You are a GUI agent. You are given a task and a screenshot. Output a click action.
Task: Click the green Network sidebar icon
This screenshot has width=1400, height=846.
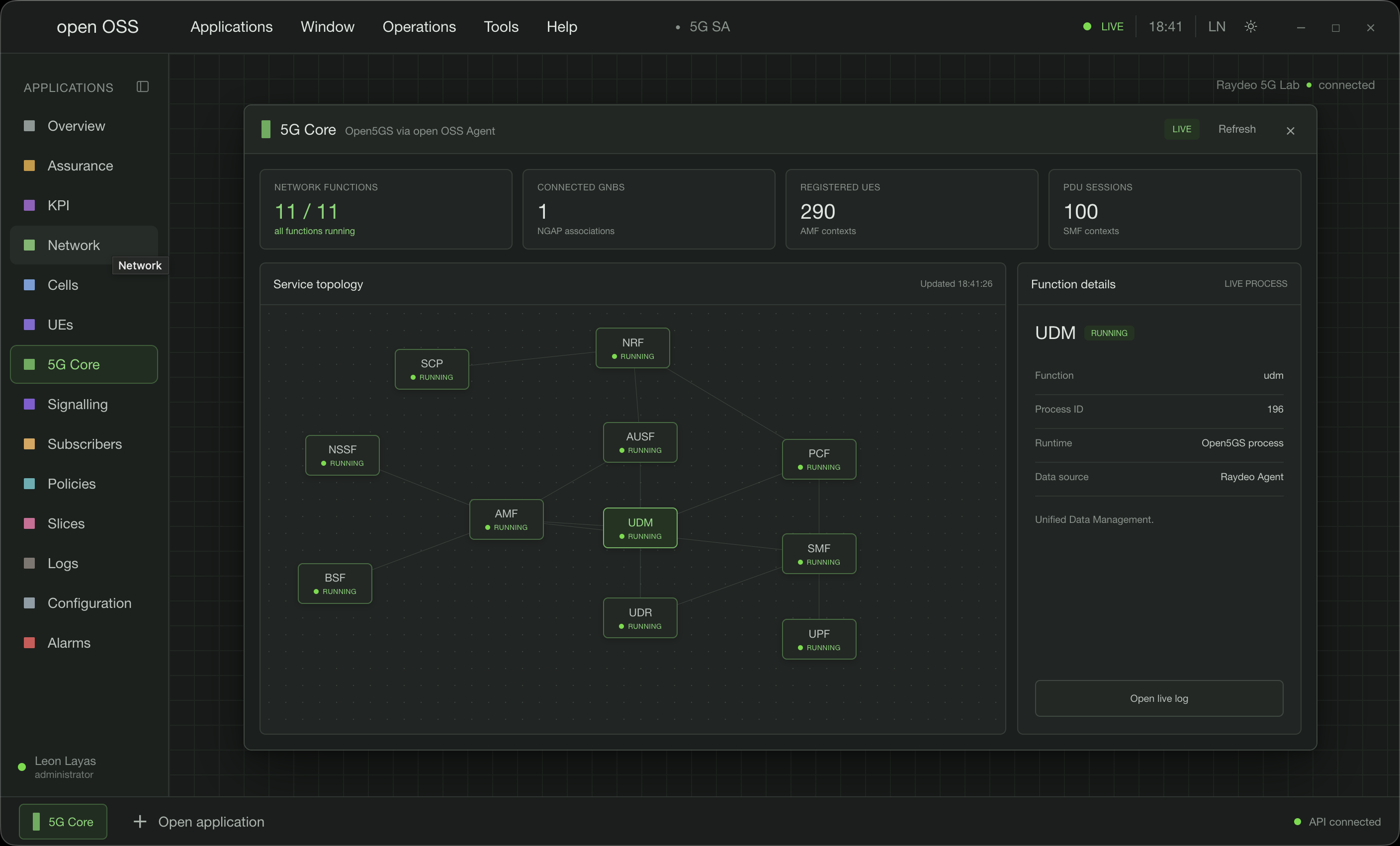pos(29,245)
